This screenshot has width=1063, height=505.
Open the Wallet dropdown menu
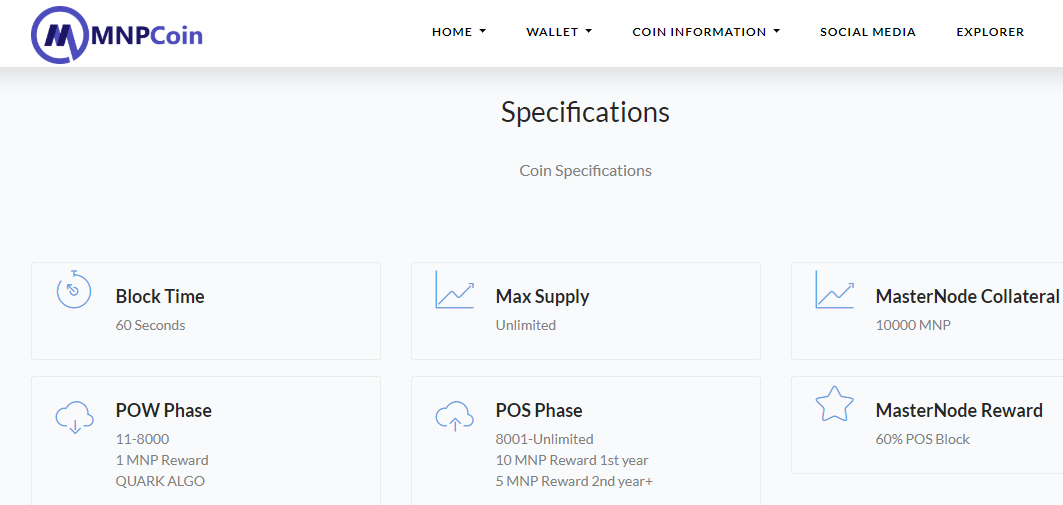[559, 32]
